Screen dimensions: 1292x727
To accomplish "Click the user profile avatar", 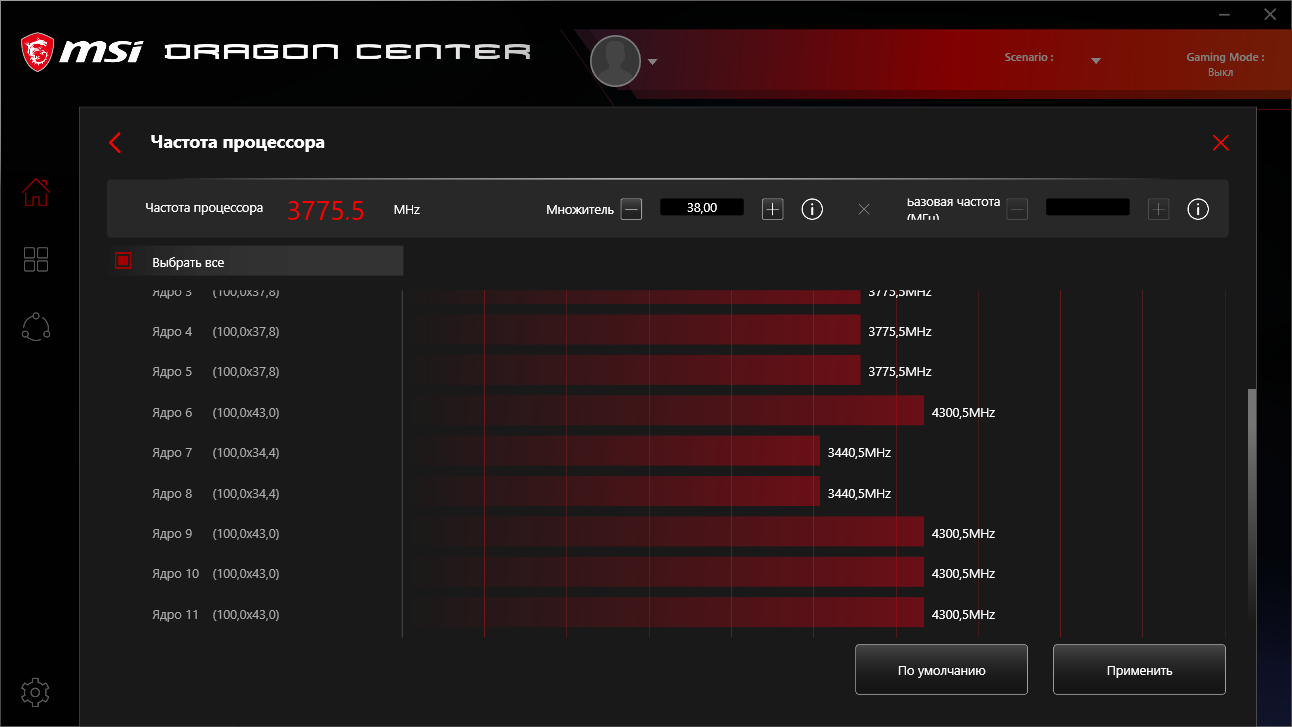I will (x=615, y=61).
